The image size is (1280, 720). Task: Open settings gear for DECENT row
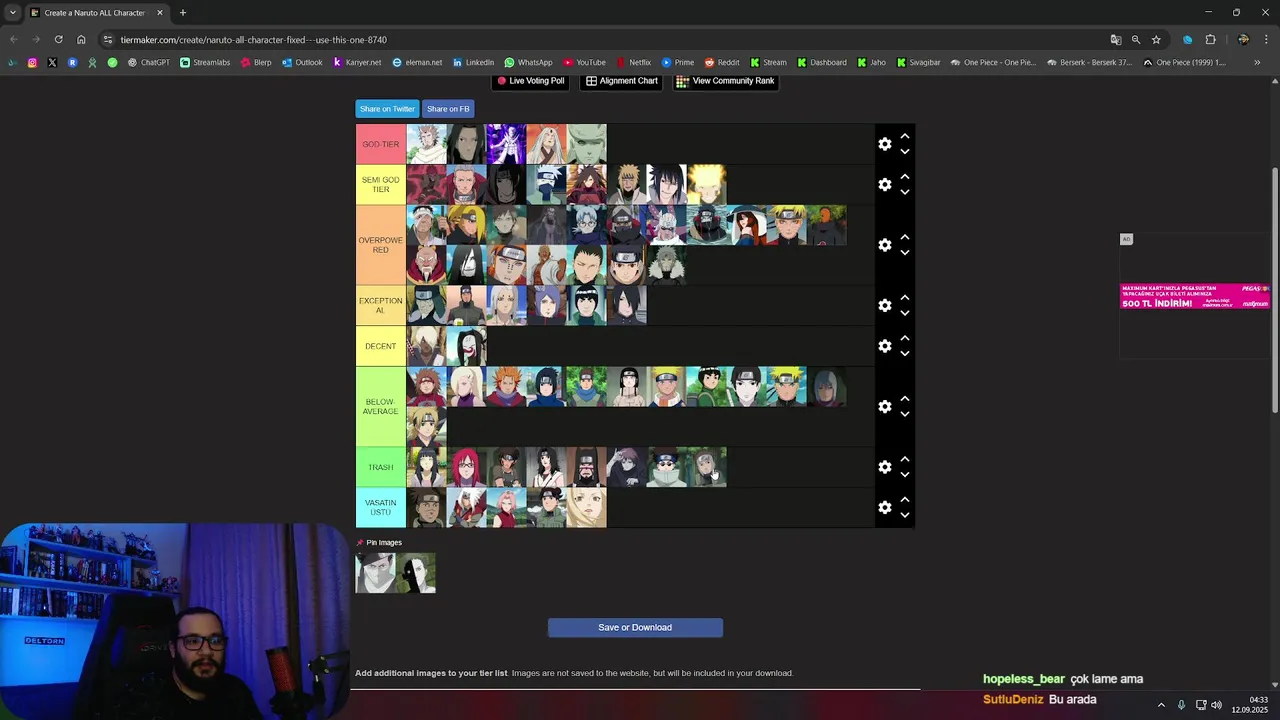tap(885, 346)
